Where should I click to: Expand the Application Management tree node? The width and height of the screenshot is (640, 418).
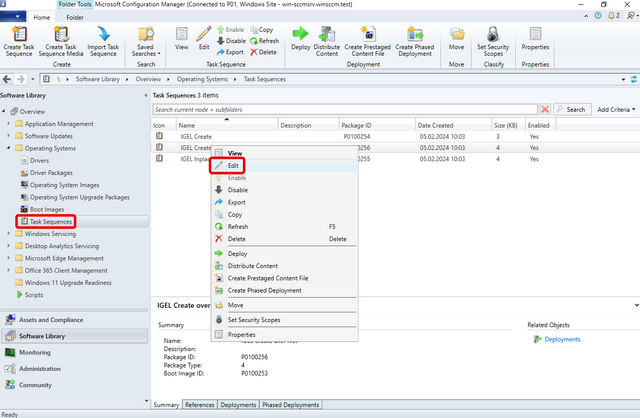coord(8,124)
